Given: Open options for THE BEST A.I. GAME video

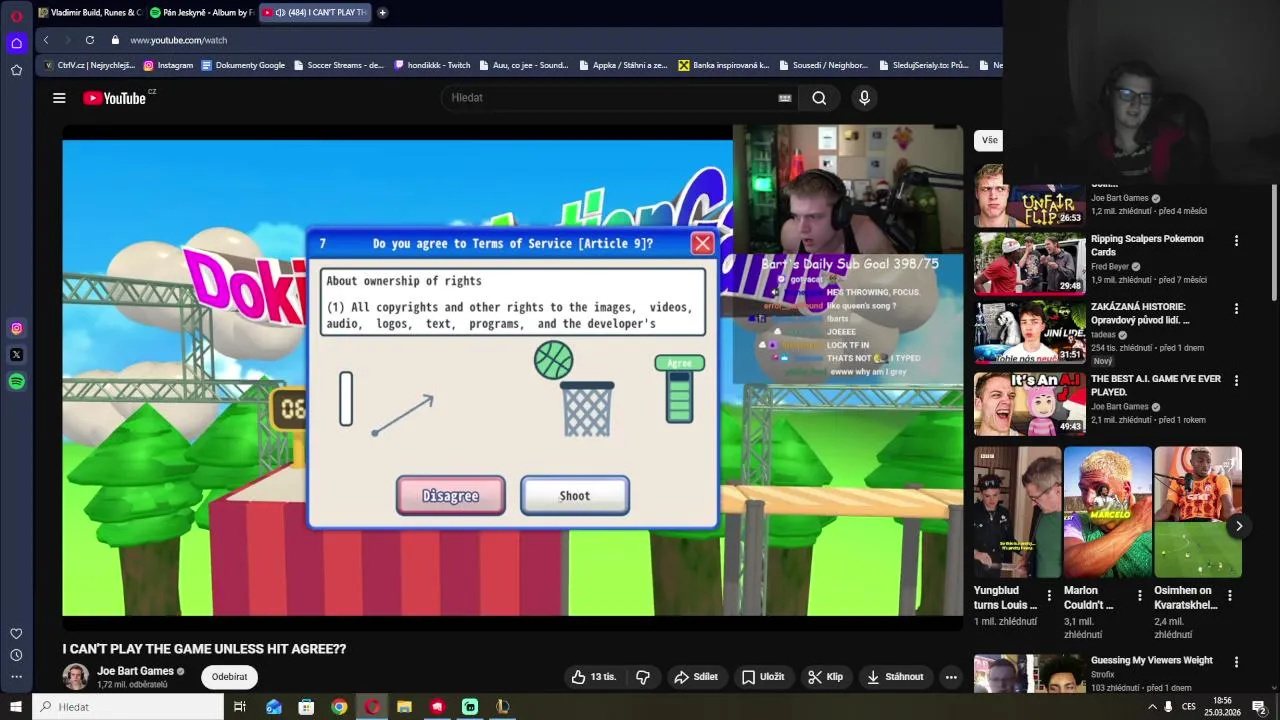Looking at the screenshot, I should (1236, 381).
